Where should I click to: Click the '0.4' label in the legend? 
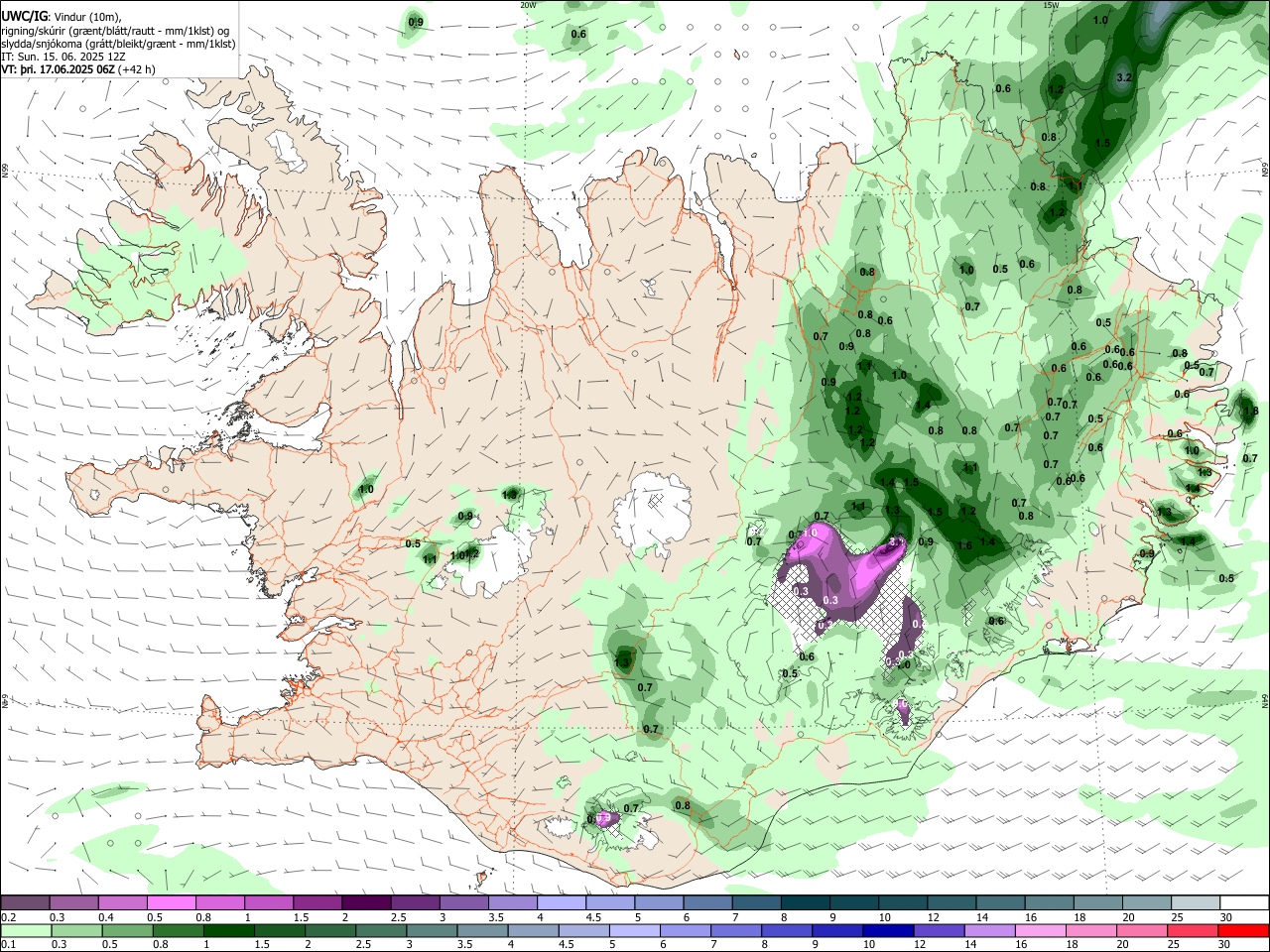[105, 917]
